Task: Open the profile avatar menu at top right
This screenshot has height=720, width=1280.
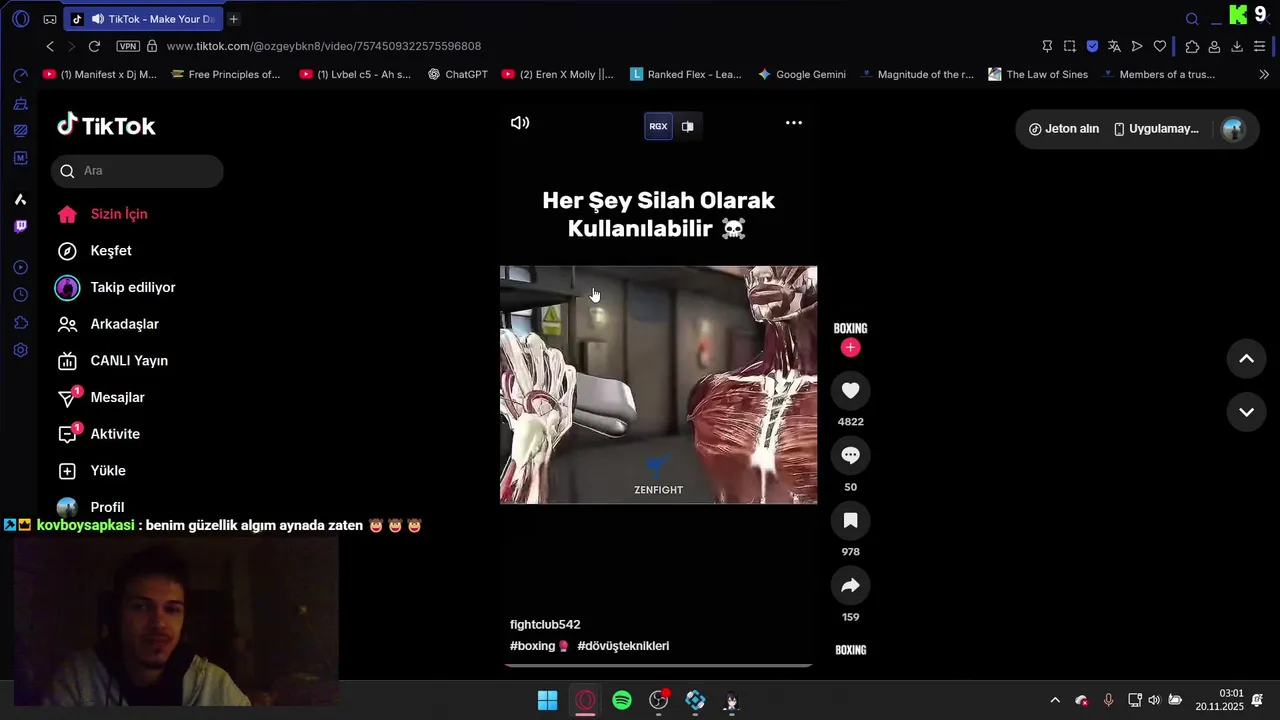Action: click(1233, 129)
